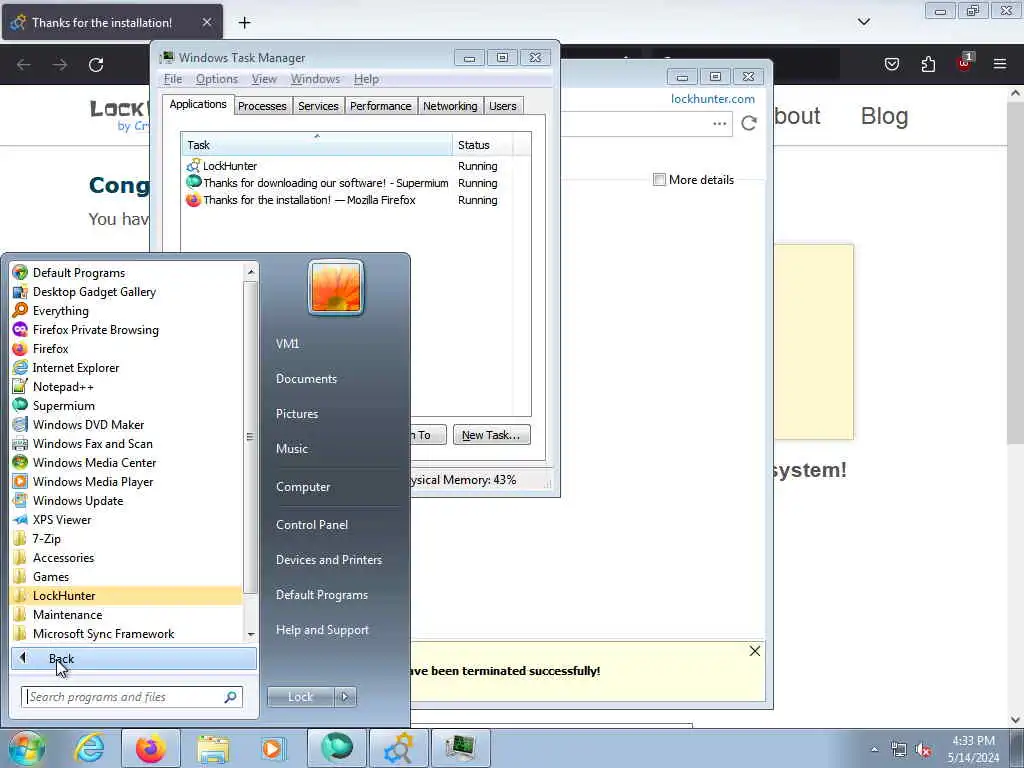This screenshot has width=1024, height=768.
Task: Open the Media Player taskbar icon
Action: tap(274, 748)
